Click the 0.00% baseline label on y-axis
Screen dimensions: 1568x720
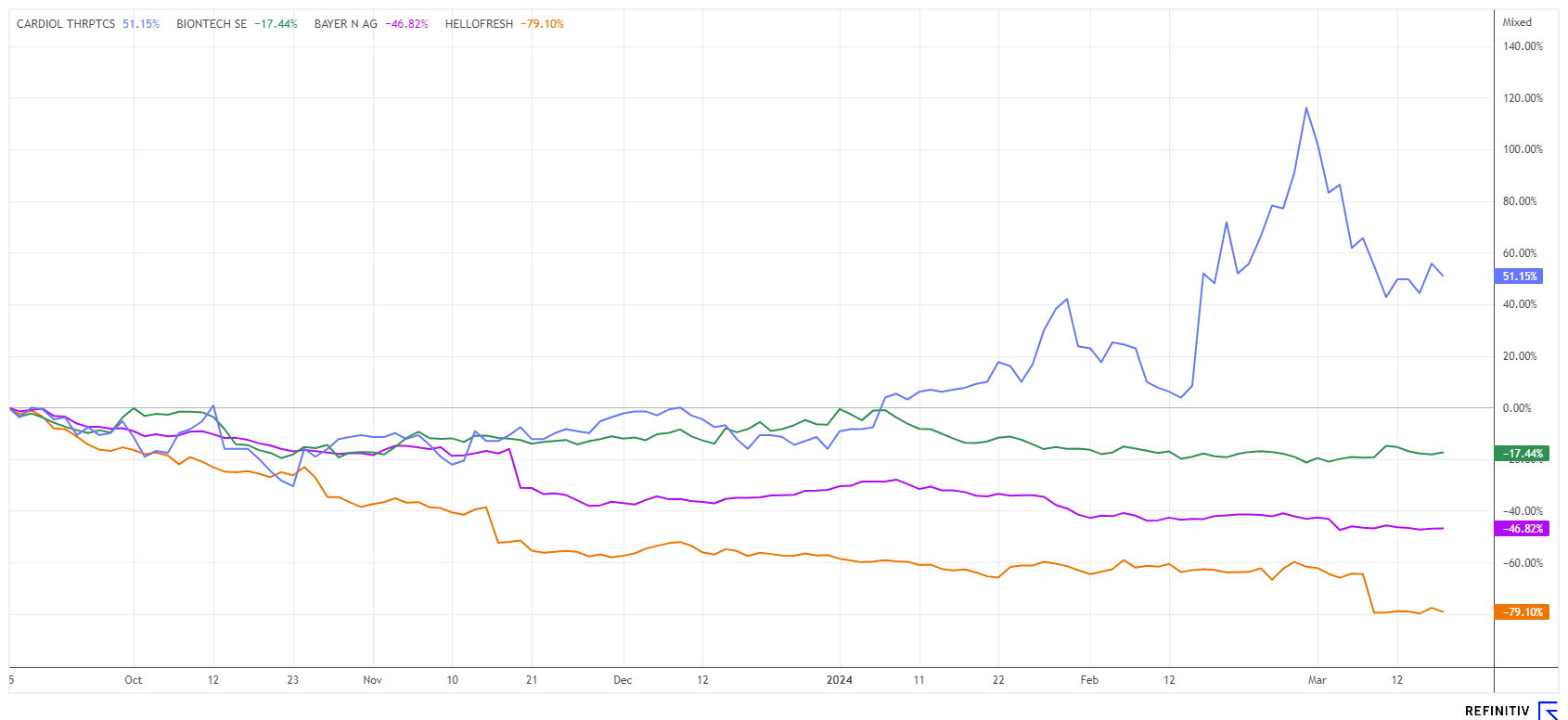pos(1517,408)
